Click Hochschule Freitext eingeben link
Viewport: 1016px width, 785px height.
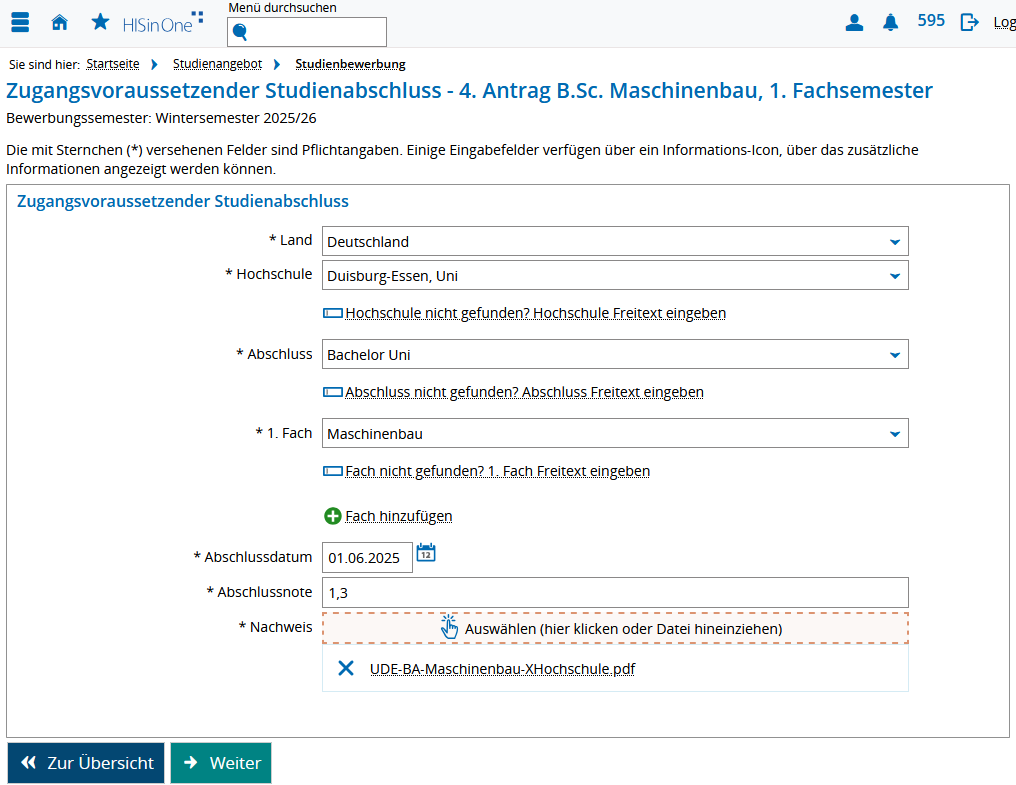(535, 313)
